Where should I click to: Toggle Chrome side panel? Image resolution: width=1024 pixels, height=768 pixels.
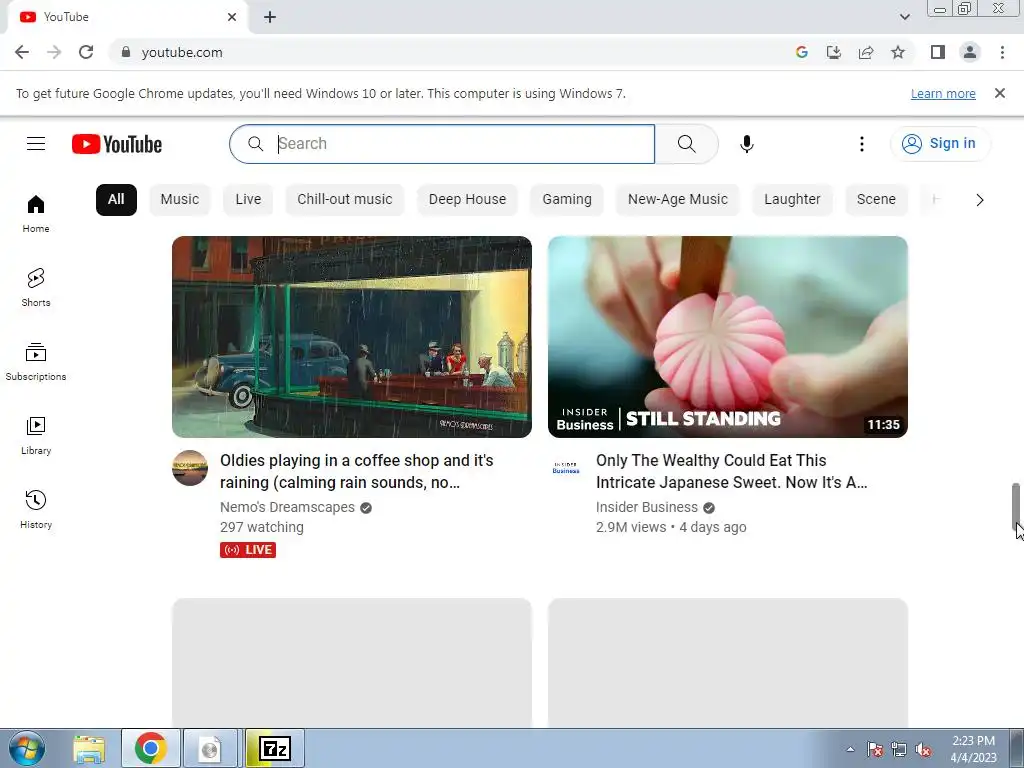coord(938,52)
